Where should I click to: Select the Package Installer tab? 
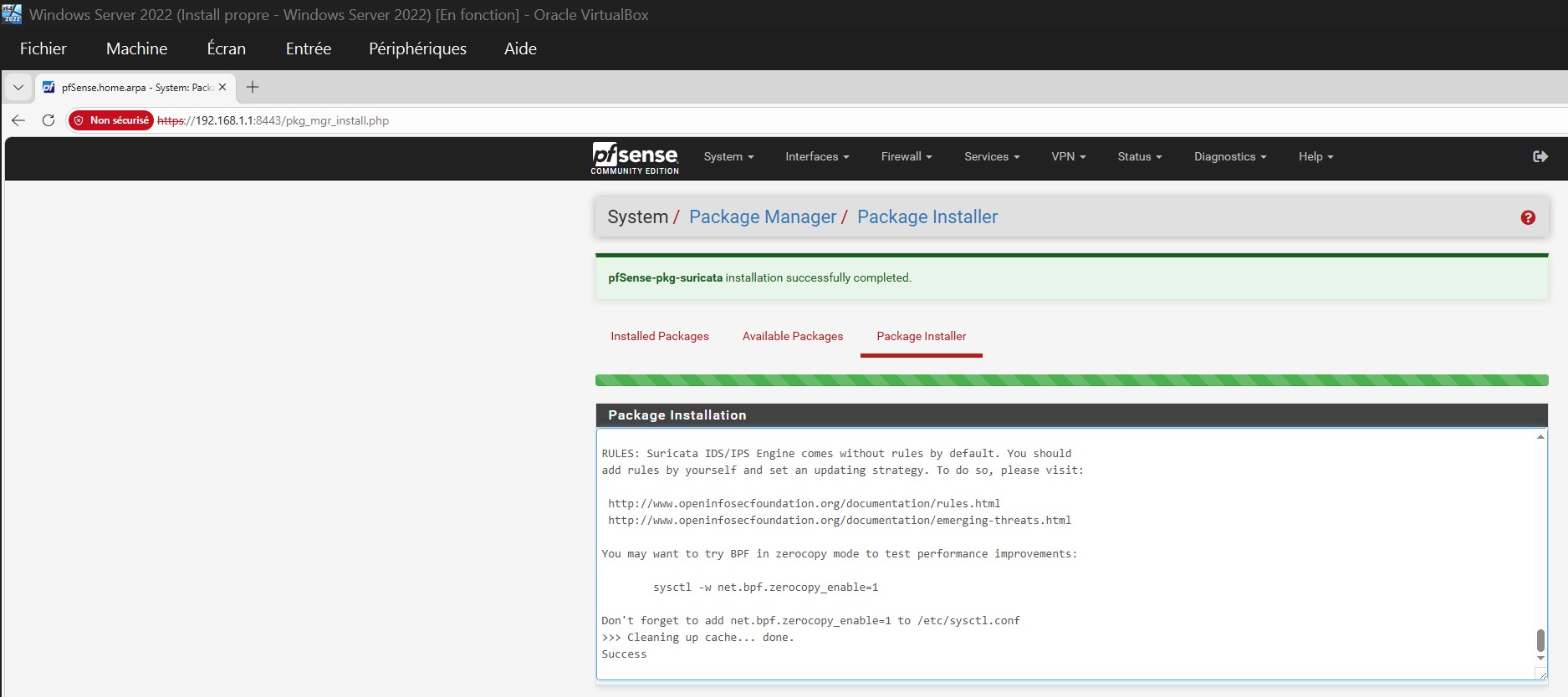922,336
